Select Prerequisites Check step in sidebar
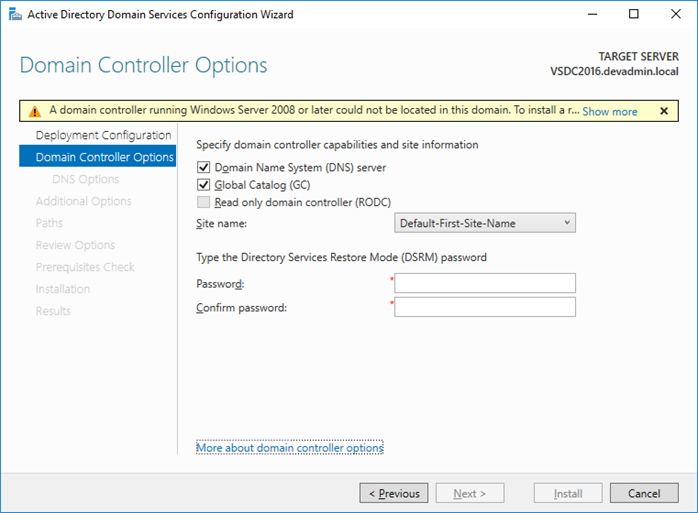Image resolution: width=698 pixels, height=513 pixels. 85,267
